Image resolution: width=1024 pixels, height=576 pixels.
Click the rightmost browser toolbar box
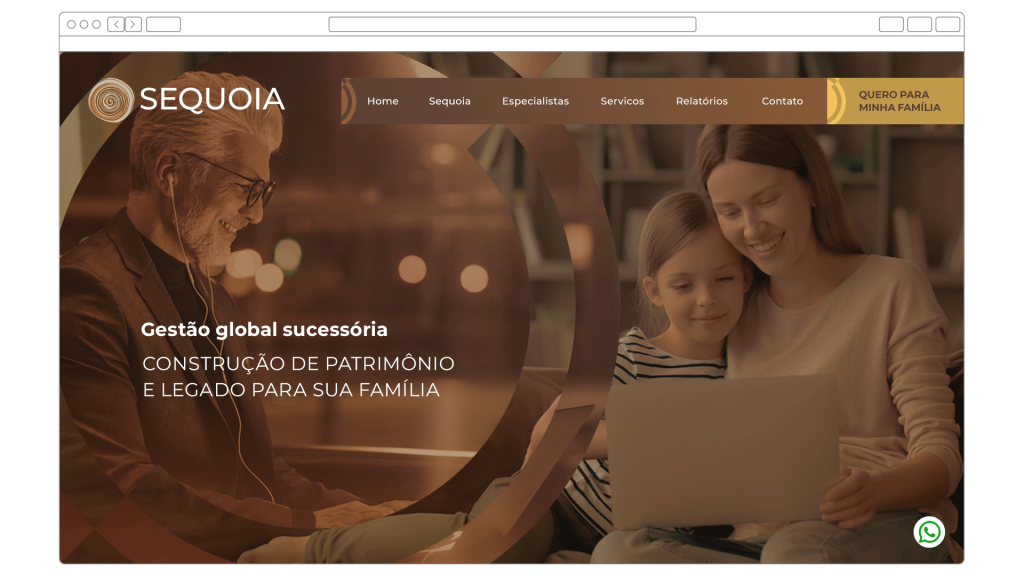(947, 25)
